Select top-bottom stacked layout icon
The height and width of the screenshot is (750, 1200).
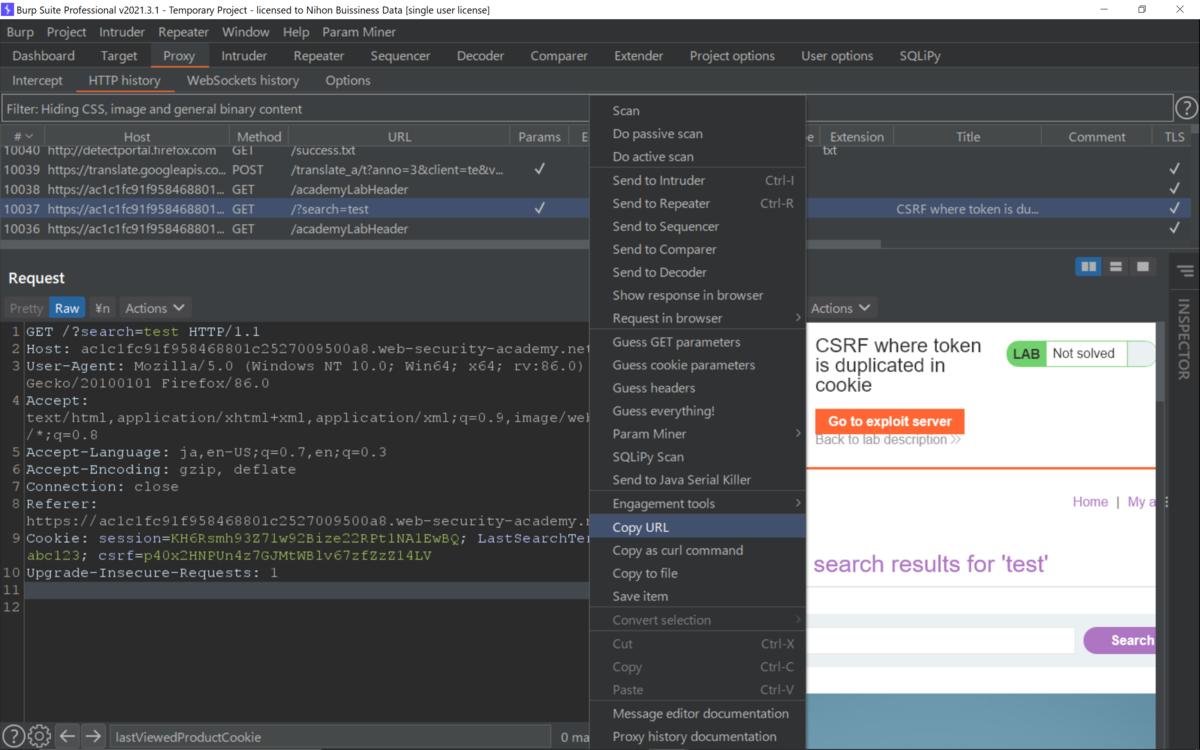point(1116,267)
